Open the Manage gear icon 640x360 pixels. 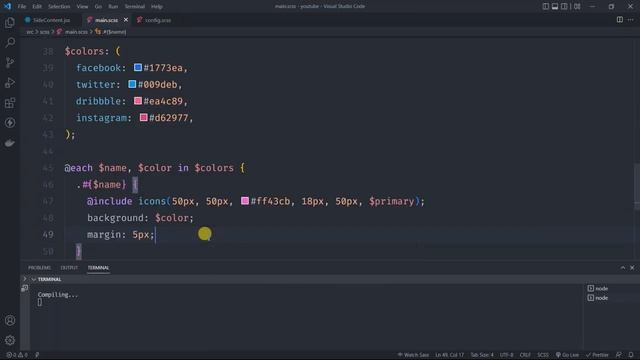[x=10, y=340]
